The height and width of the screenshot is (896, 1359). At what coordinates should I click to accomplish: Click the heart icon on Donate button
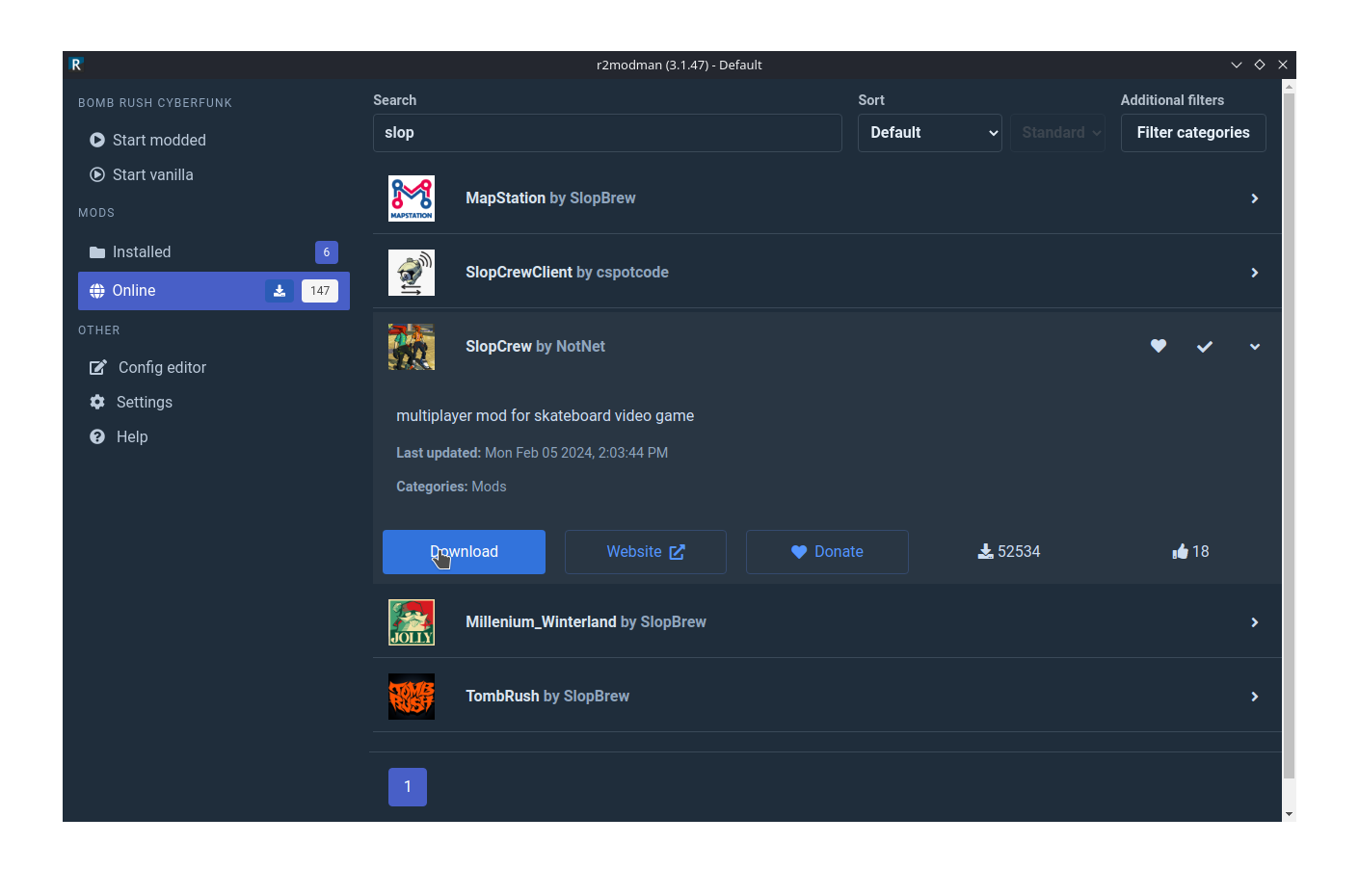799,552
